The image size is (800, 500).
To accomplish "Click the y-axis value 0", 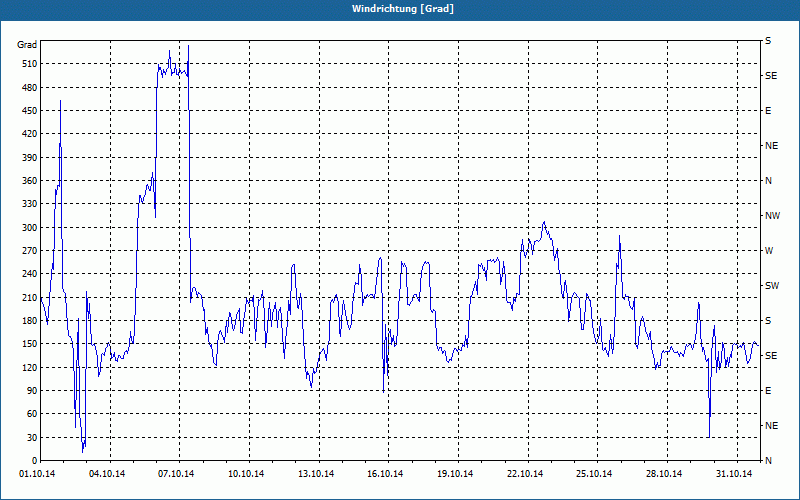I will [35, 461].
